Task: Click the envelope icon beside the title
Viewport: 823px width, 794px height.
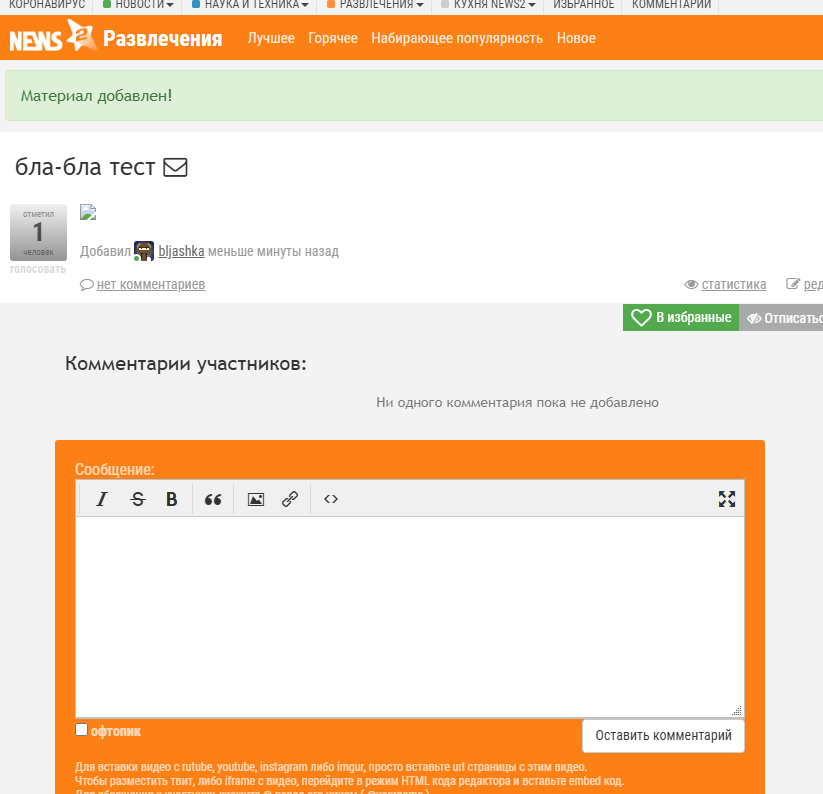Action: tap(175, 167)
